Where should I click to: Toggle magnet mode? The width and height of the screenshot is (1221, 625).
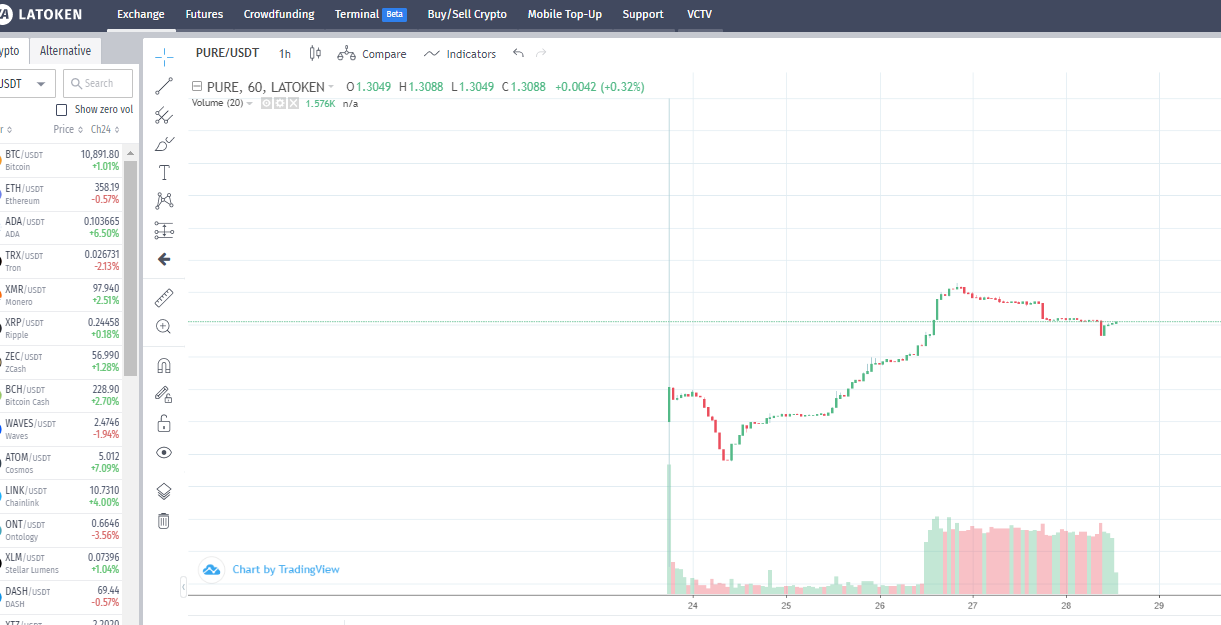tap(164, 366)
